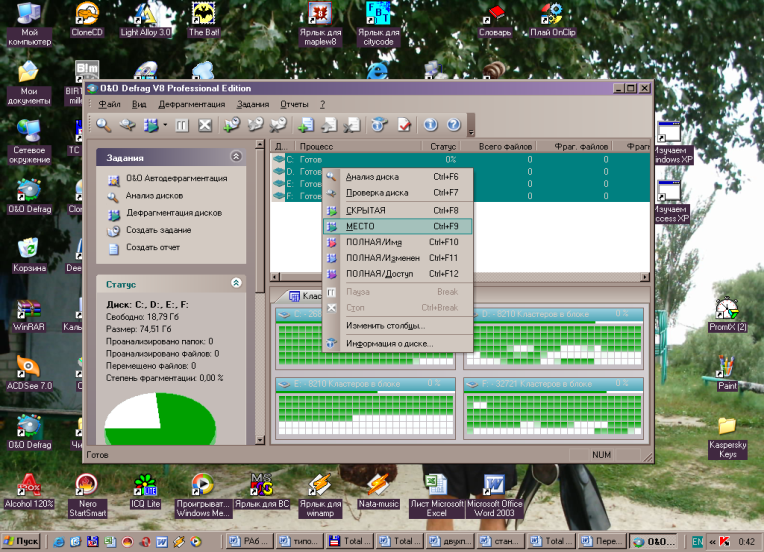
Task: Click the disk information toolbar icon
Action: 379,125
